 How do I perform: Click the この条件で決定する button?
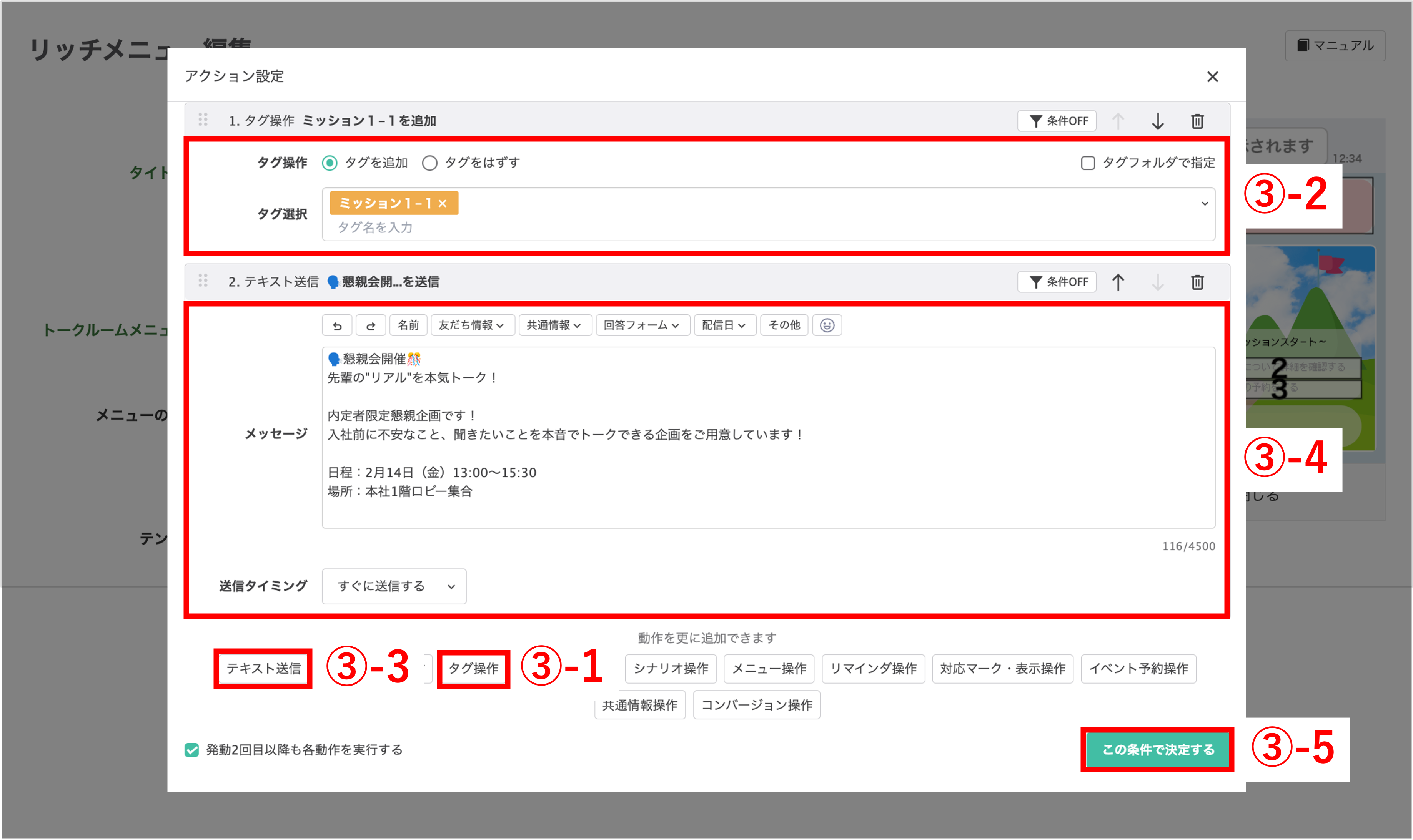(x=1158, y=749)
